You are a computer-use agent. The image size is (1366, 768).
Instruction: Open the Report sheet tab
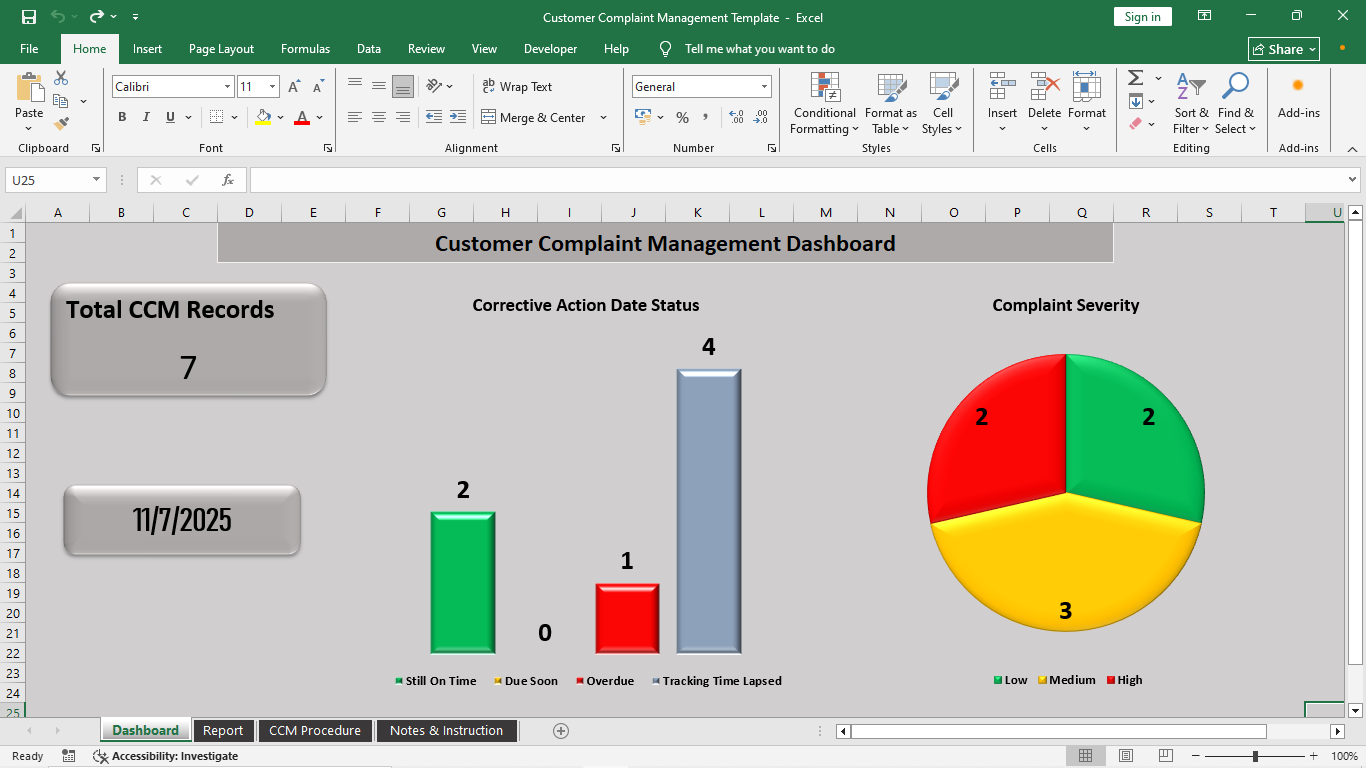point(223,731)
